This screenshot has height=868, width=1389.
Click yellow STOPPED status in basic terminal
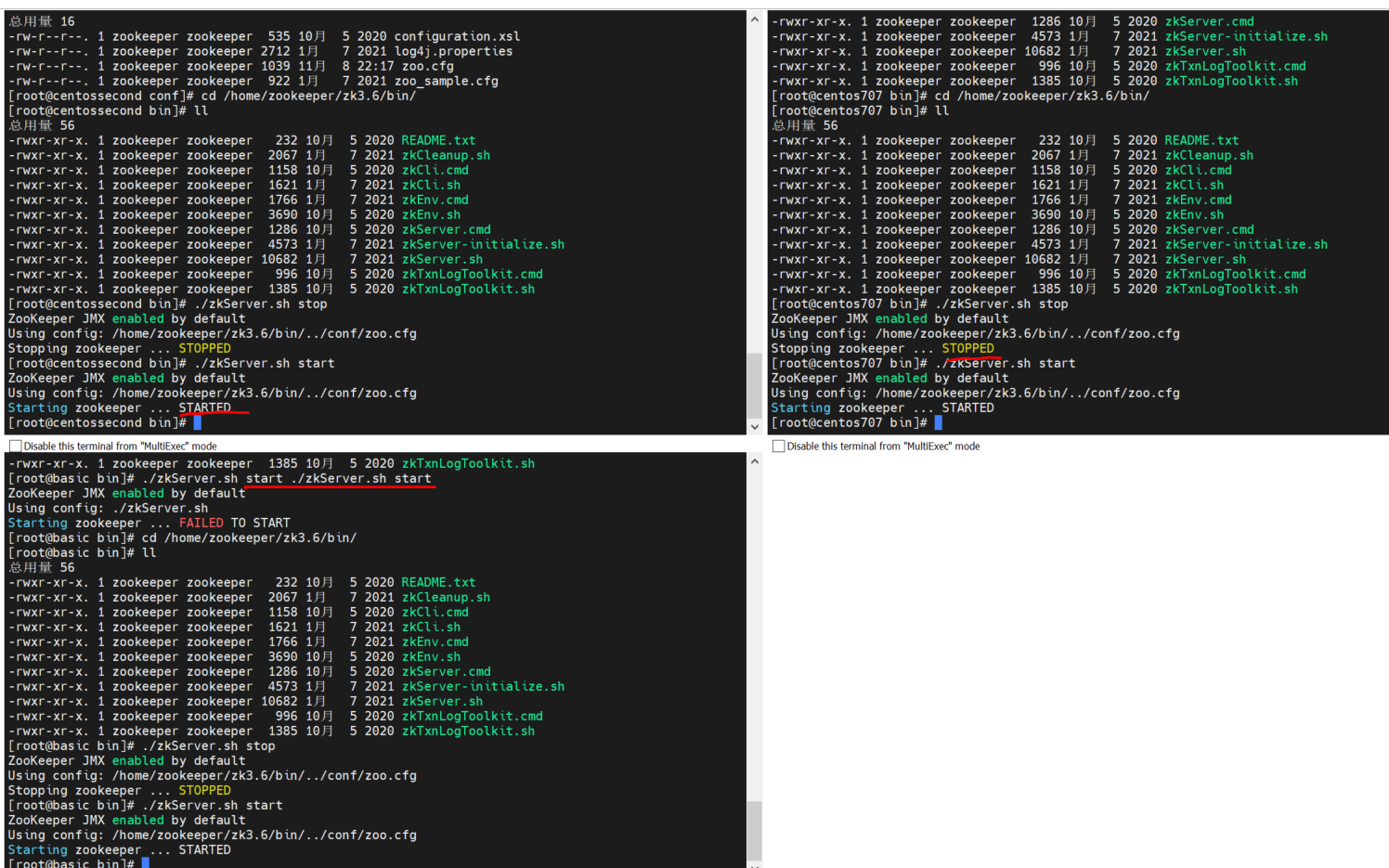[x=204, y=790]
